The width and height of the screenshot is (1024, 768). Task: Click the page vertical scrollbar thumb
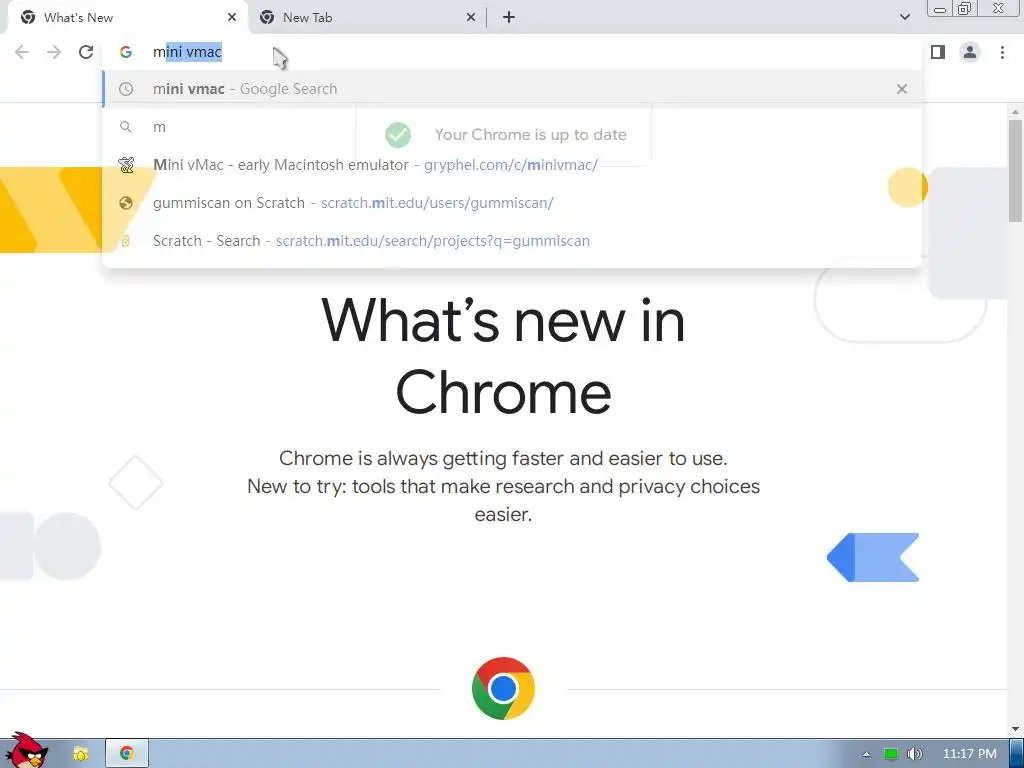(1016, 171)
